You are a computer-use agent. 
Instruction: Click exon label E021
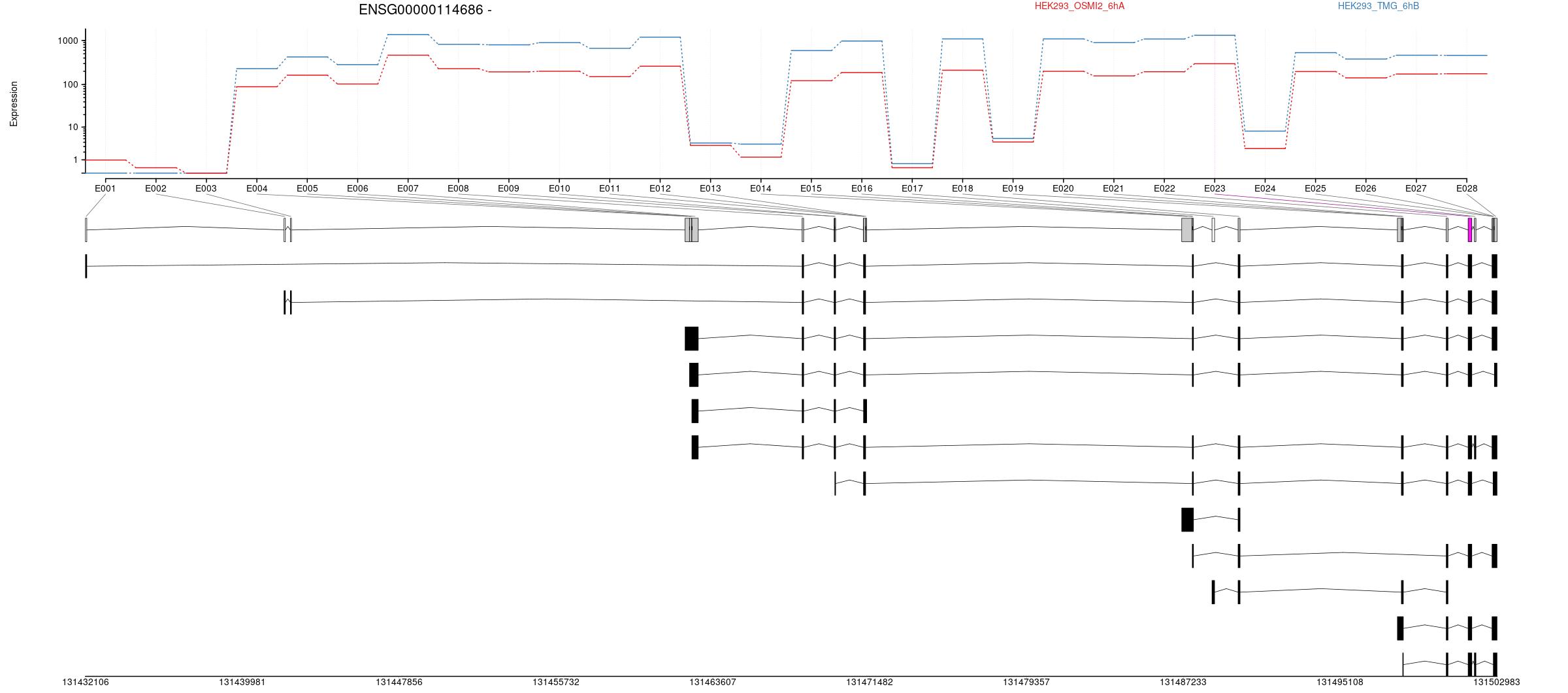1113,188
